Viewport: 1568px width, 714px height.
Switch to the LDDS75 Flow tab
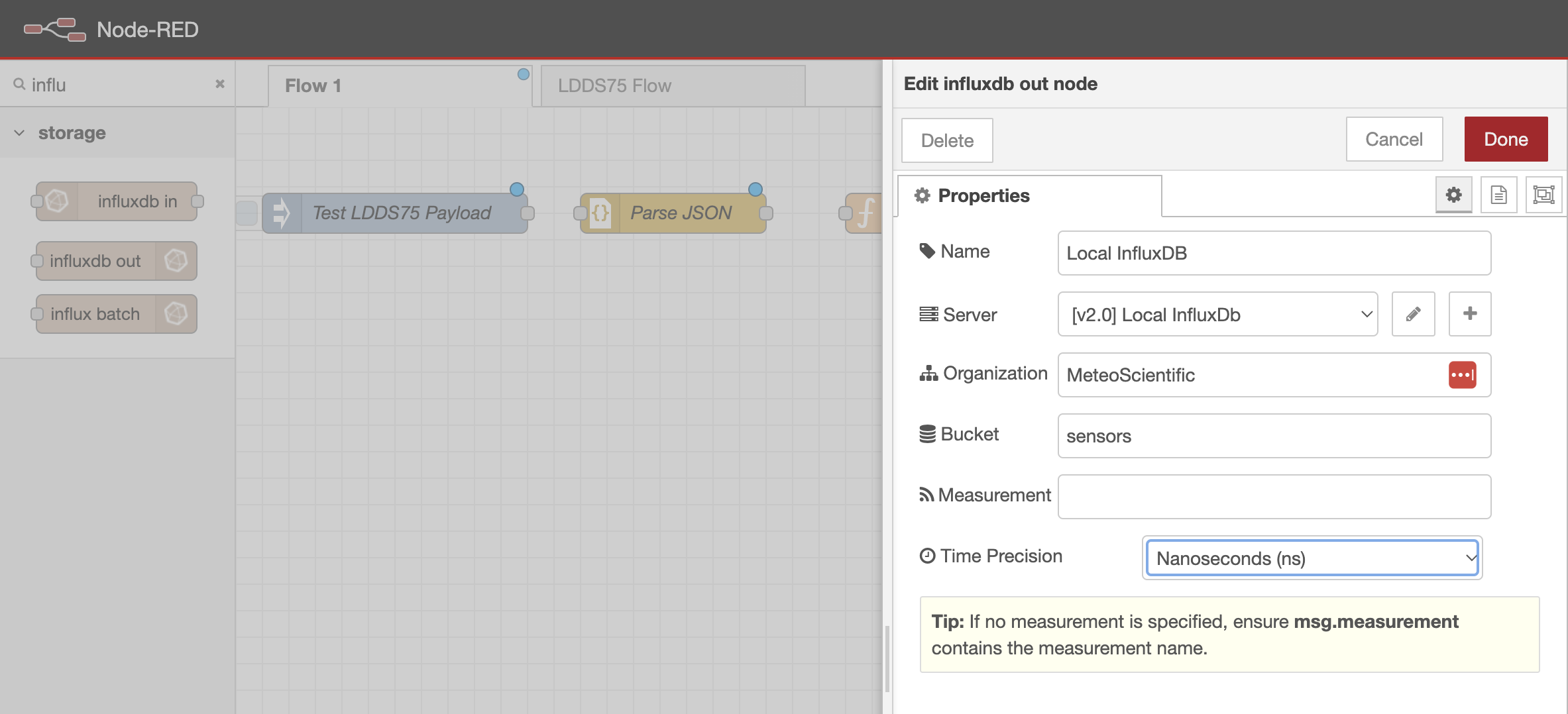(x=614, y=85)
